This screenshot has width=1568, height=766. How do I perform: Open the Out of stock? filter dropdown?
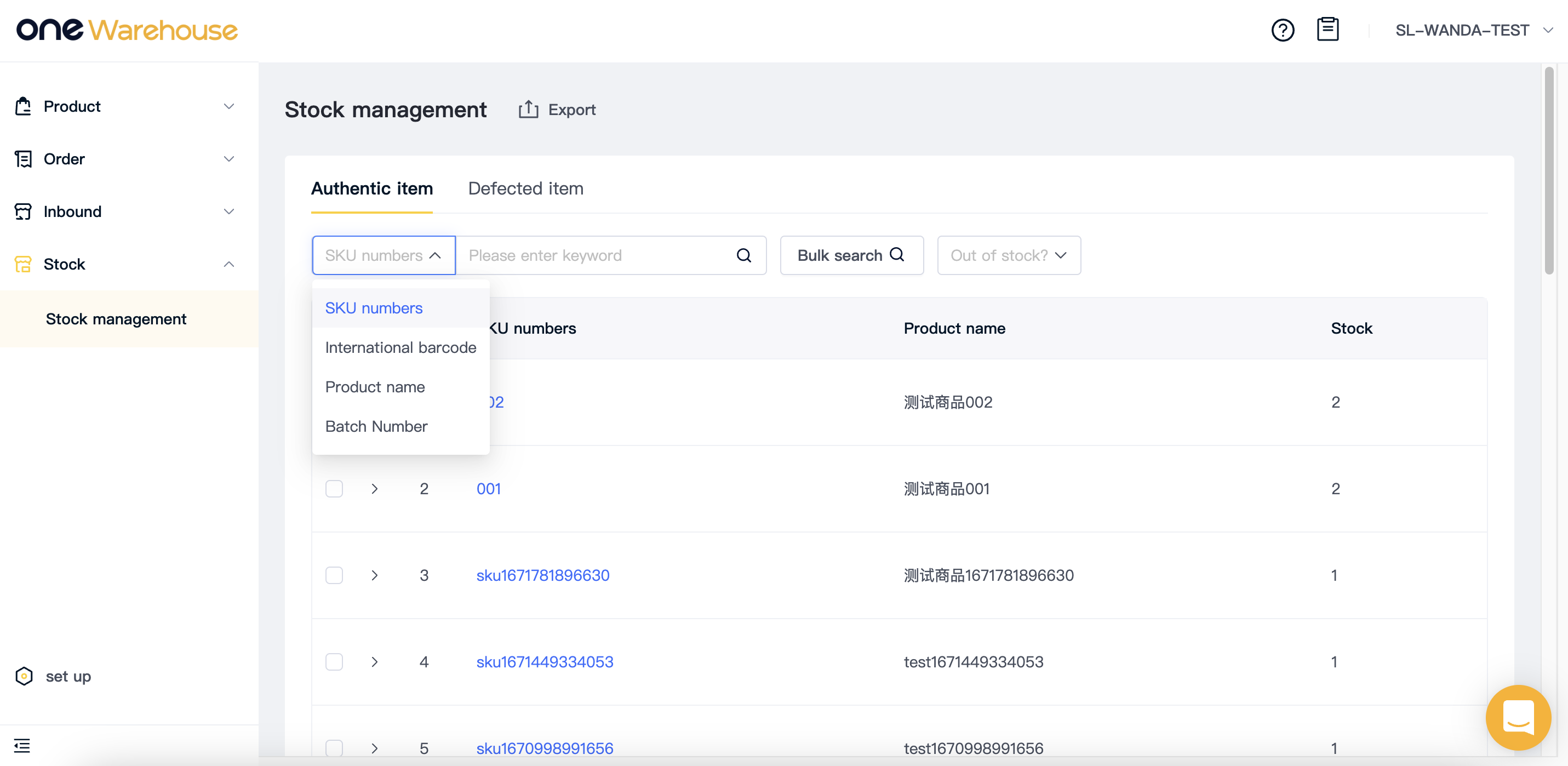[x=1009, y=255]
